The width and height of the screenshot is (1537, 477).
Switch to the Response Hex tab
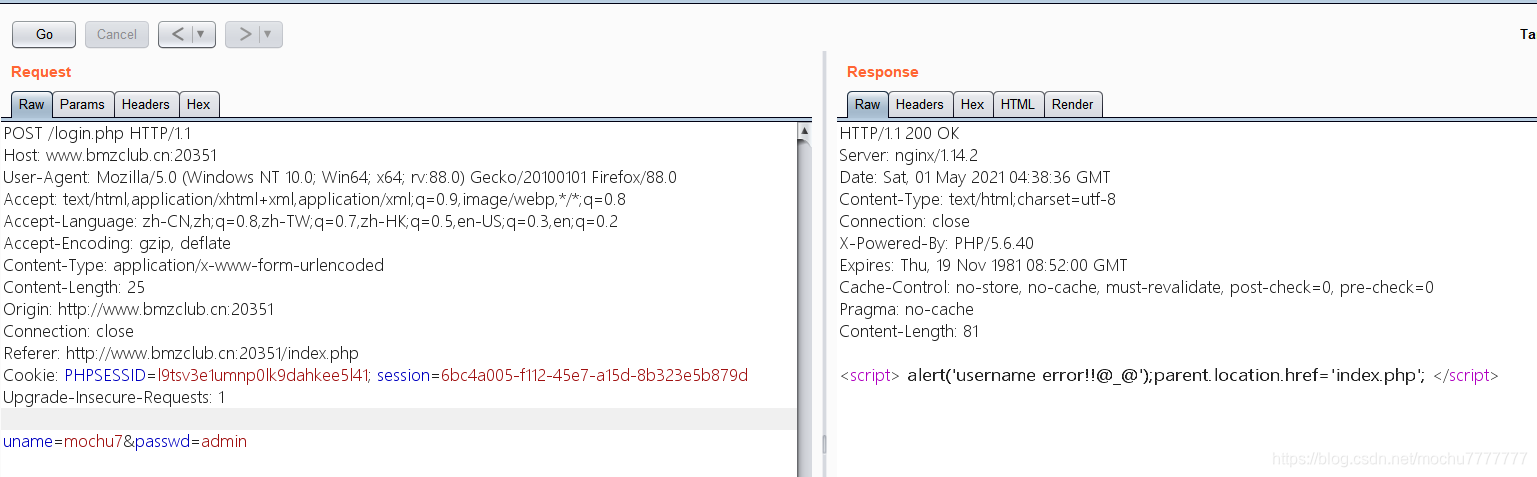(972, 104)
